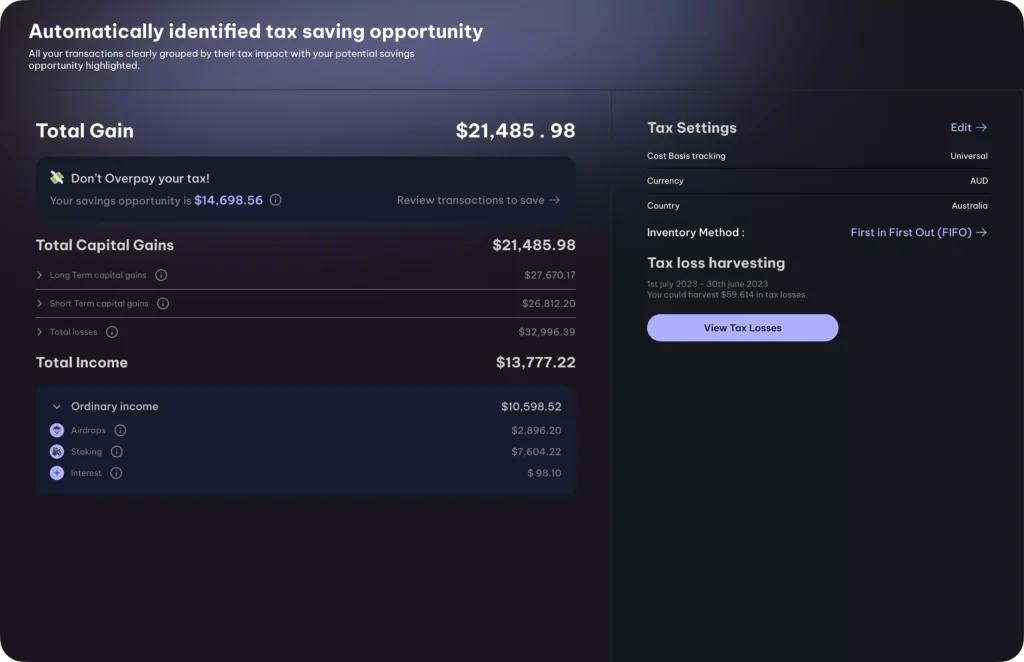Expand Short Term capital gains row

pos(40,303)
